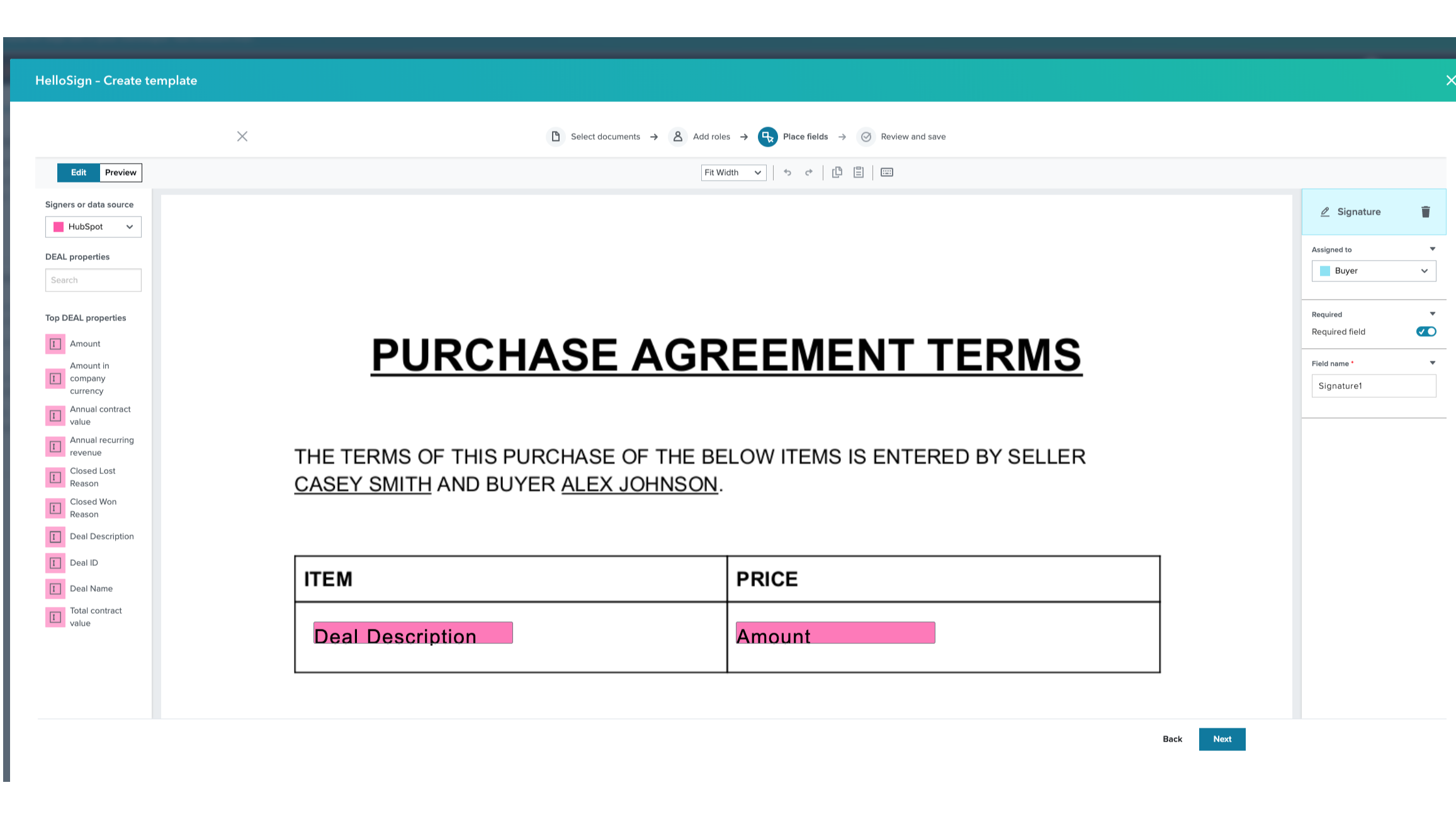Image resolution: width=1456 pixels, height=819 pixels.
Task: Open the HubSpot signers data source dropdown
Action: [93, 227]
